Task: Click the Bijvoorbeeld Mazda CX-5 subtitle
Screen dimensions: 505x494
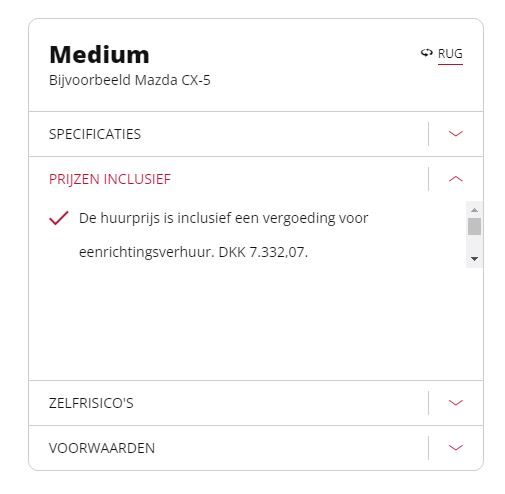Action: coord(130,80)
